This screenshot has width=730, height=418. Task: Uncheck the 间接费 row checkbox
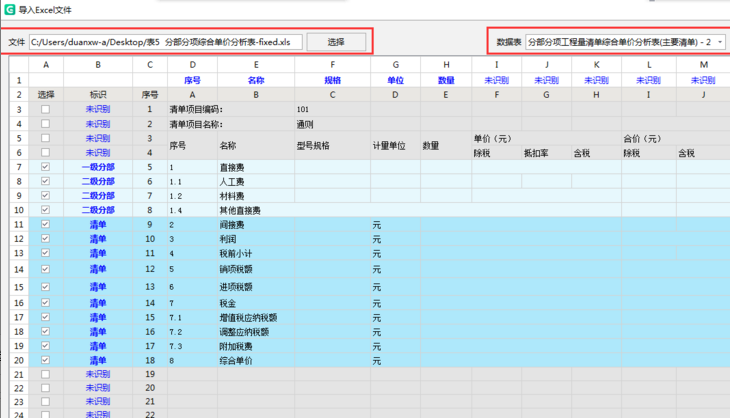point(45,224)
